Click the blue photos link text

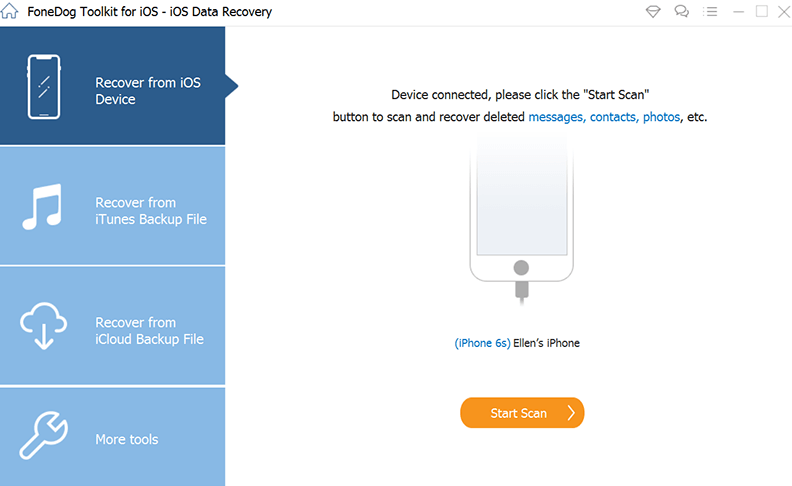tap(661, 117)
